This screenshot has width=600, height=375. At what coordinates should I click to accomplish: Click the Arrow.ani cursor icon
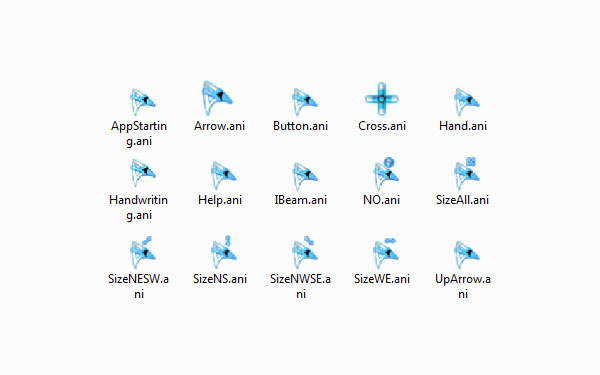[x=217, y=98]
